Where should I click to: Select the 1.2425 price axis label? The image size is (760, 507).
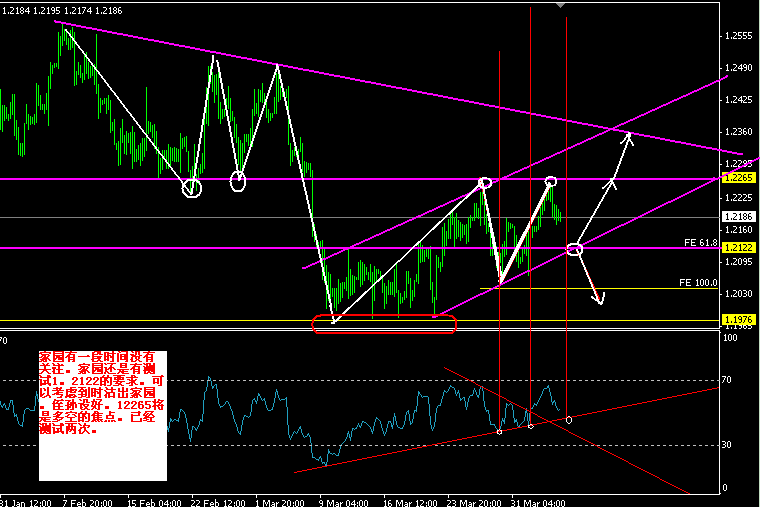[739, 100]
